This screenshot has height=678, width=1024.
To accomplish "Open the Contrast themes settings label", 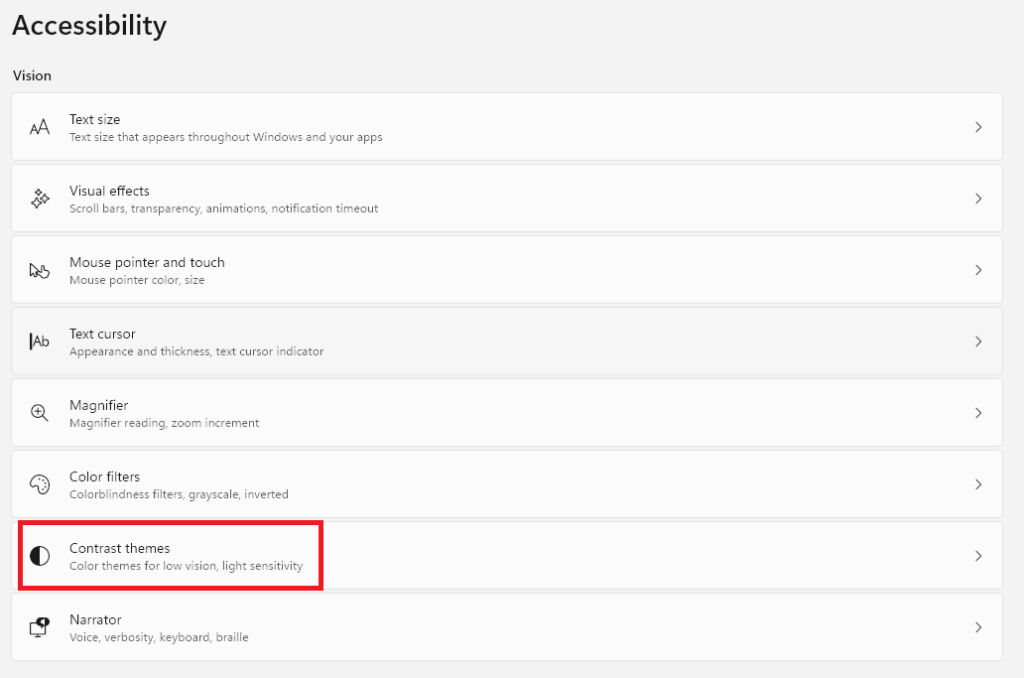I will pyautogui.click(x=120, y=548).
